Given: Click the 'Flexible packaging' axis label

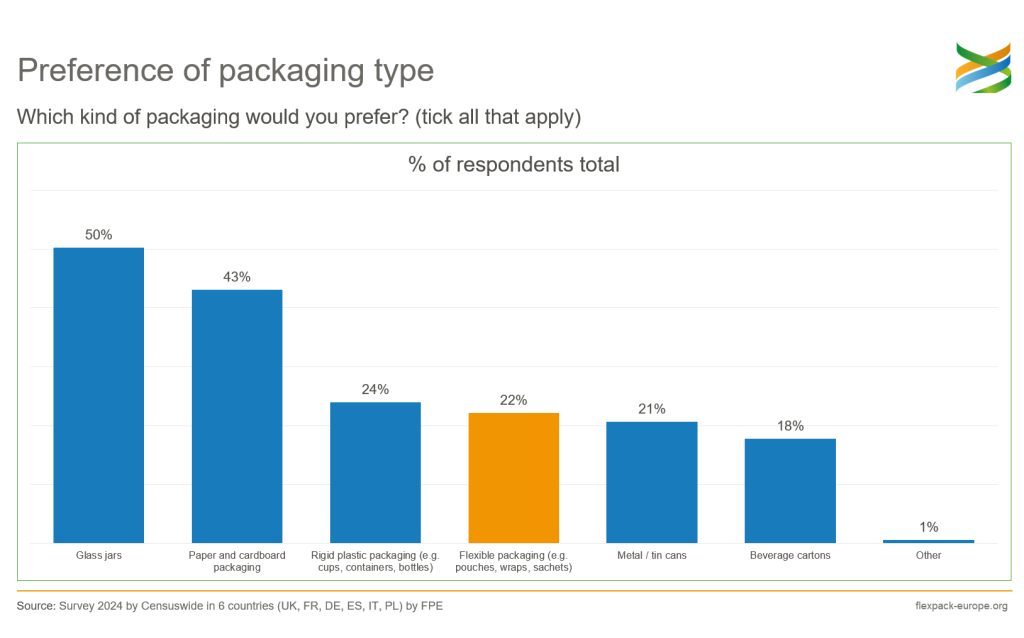Looking at the screenshot, I should click(x=514, y=561).
